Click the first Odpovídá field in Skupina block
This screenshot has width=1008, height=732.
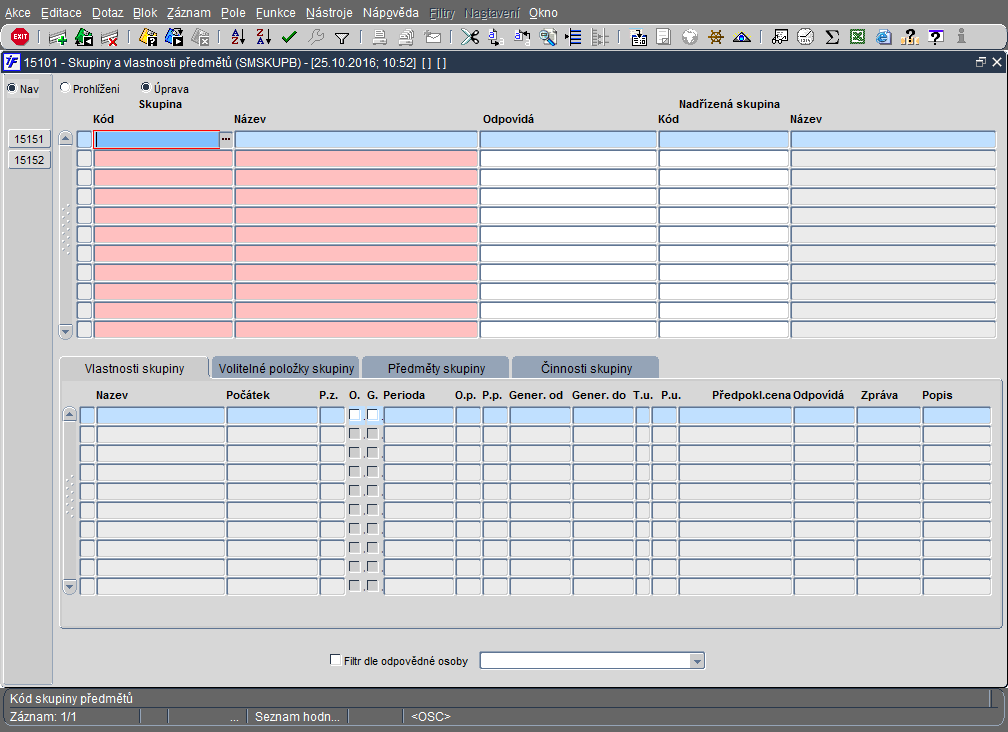point(568,139)
